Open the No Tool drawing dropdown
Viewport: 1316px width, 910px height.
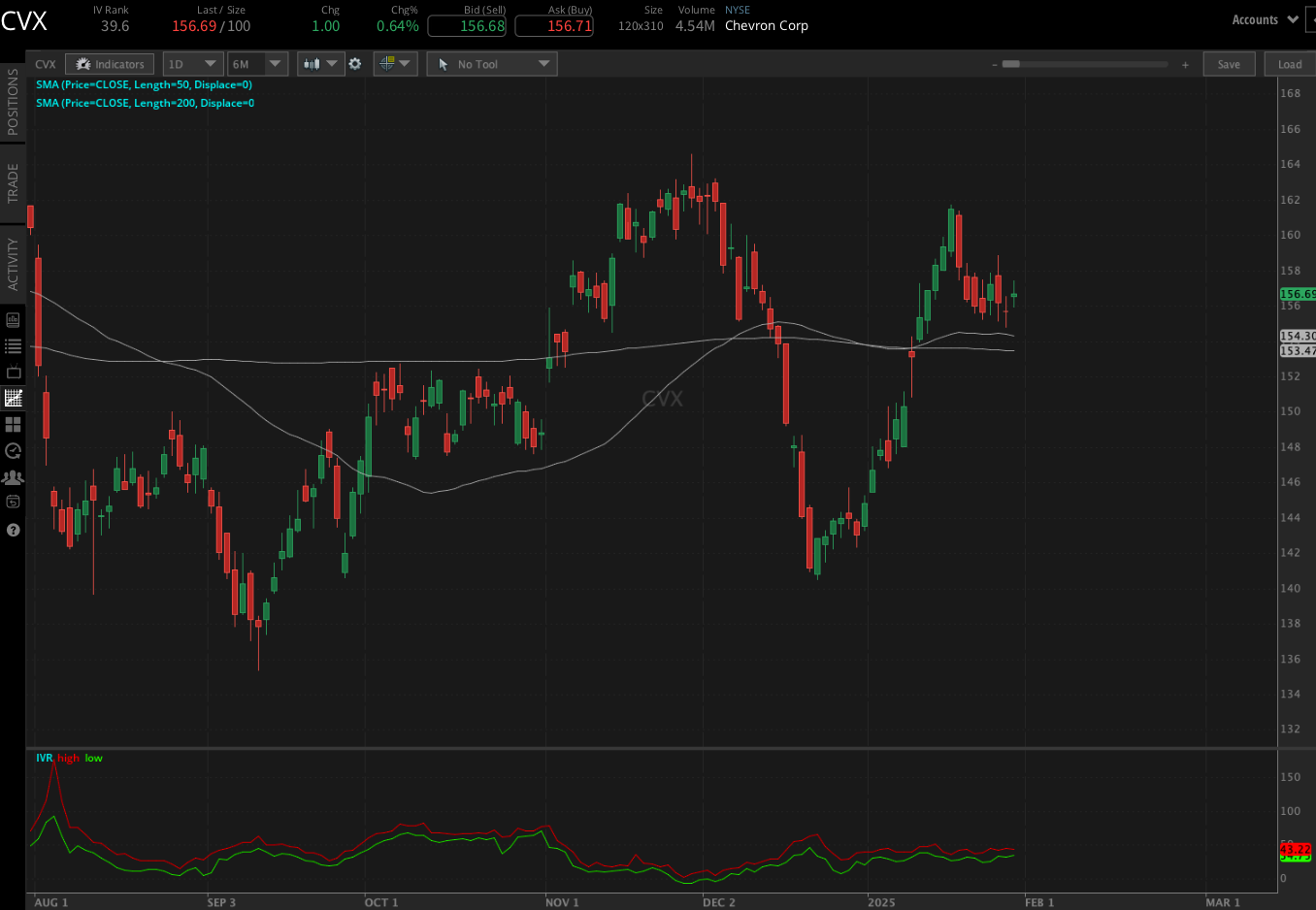point(492,64)
